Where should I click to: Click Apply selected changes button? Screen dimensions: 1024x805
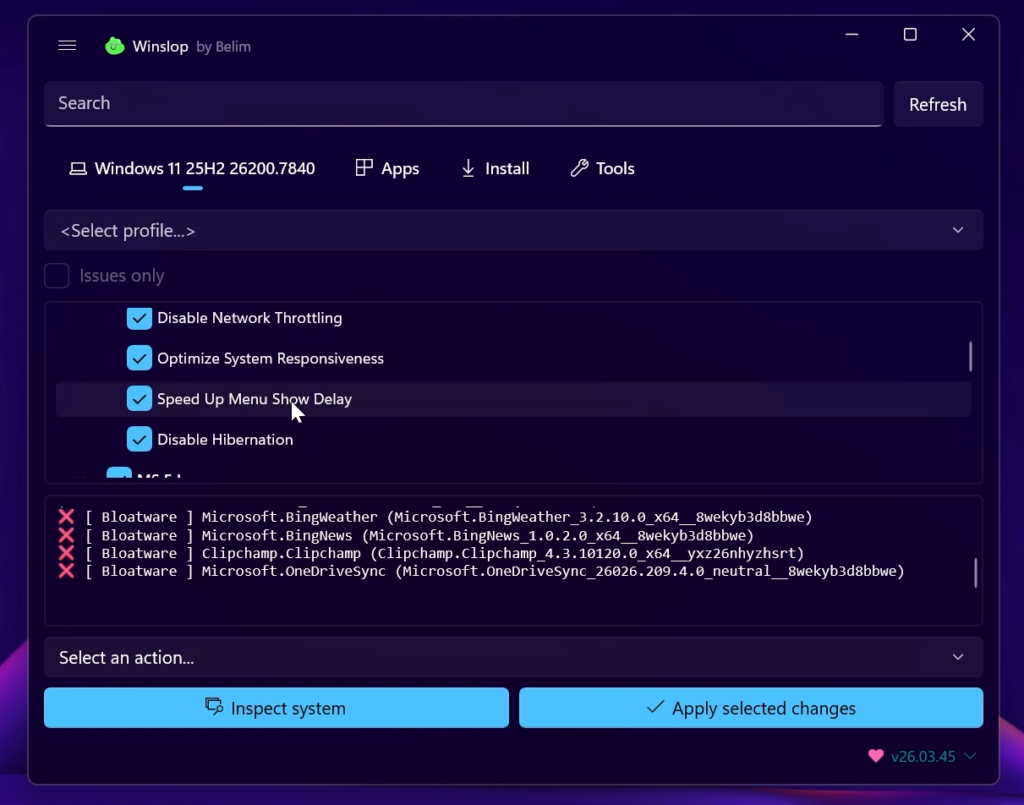(750, 708)
